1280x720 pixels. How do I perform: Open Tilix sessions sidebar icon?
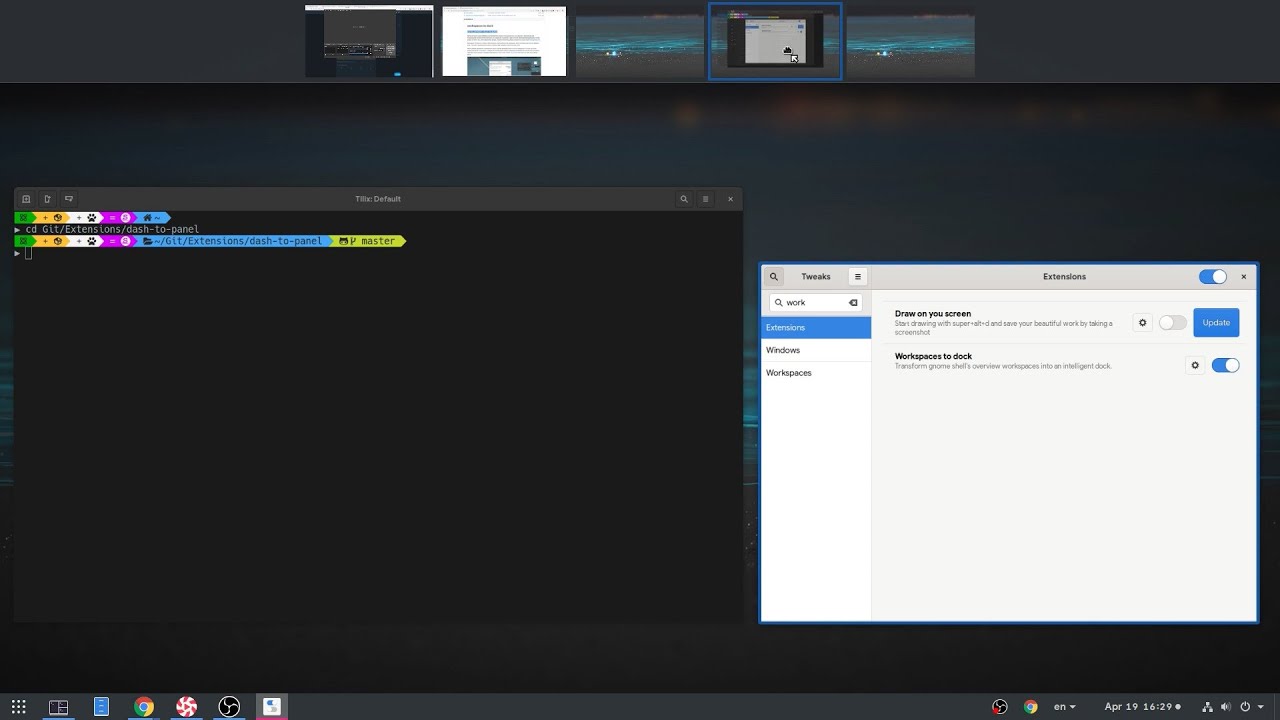[x=26, y=199]
